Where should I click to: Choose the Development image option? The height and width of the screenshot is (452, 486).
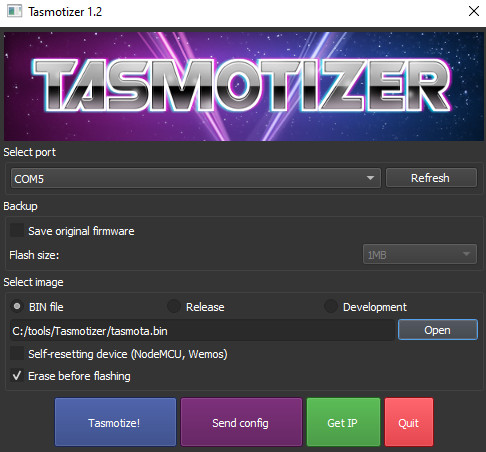[331, 306]
